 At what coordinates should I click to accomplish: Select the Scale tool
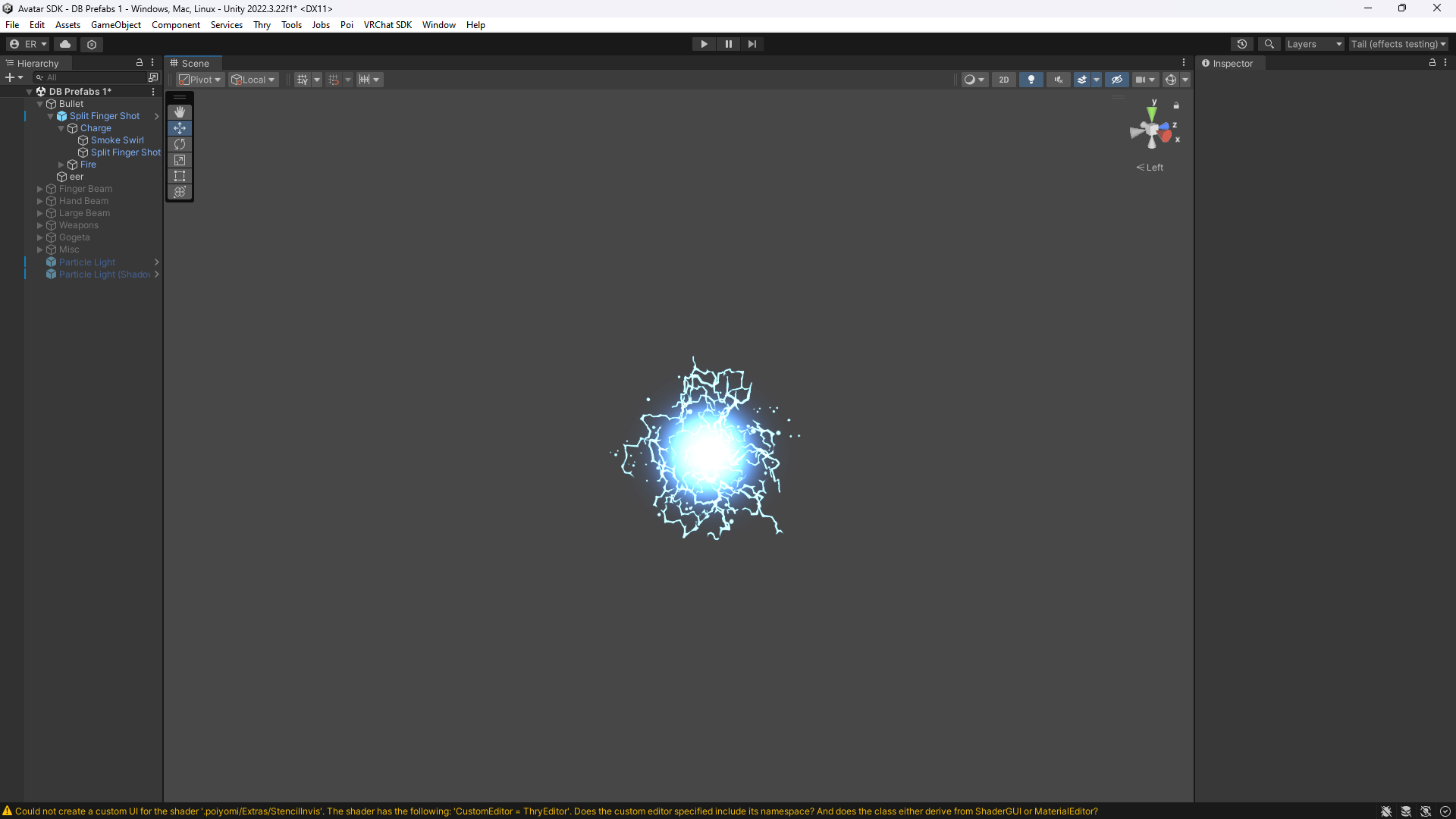180,160
